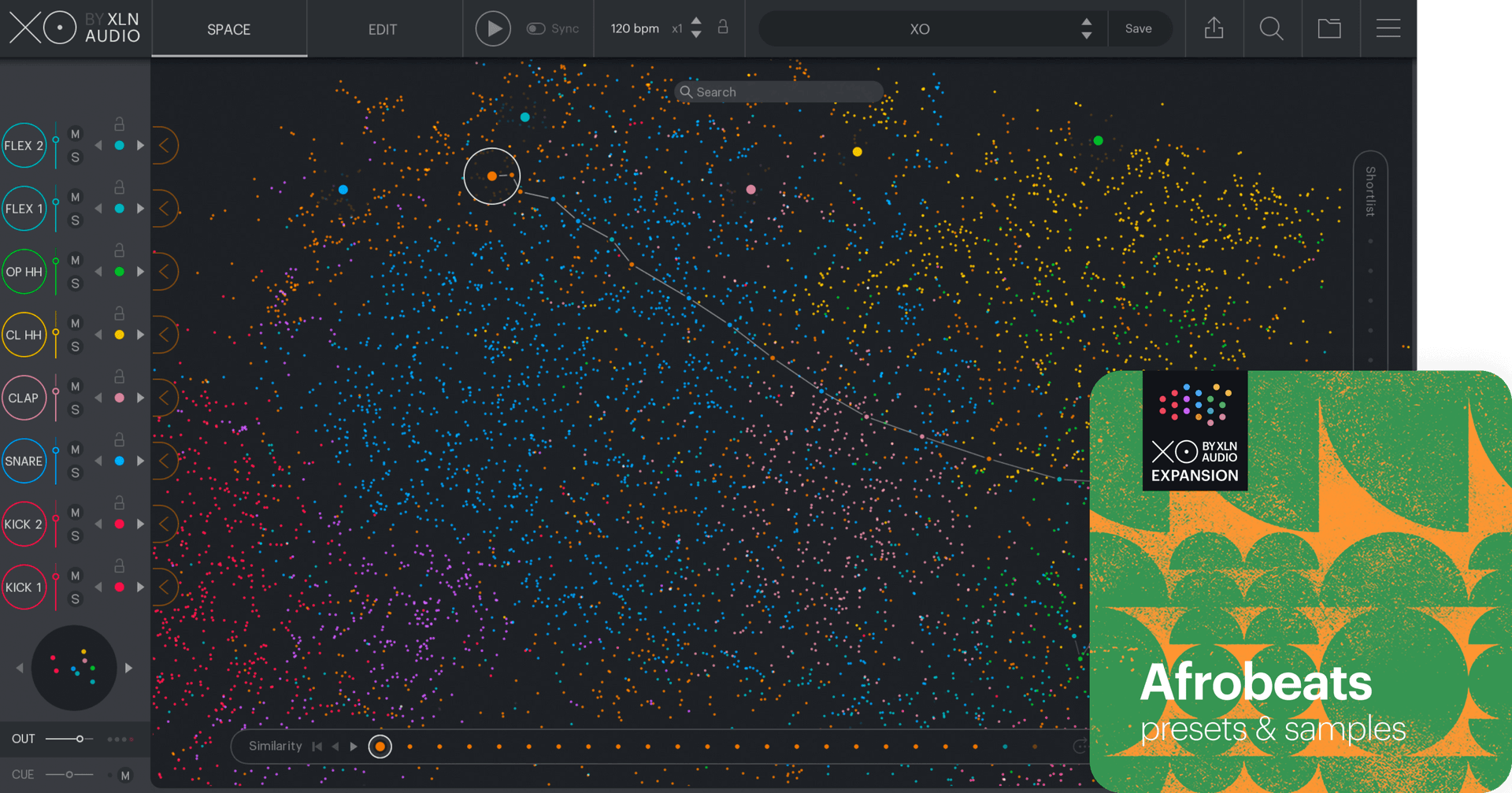Step to next FLEX 2 sample

pos(140,146)
